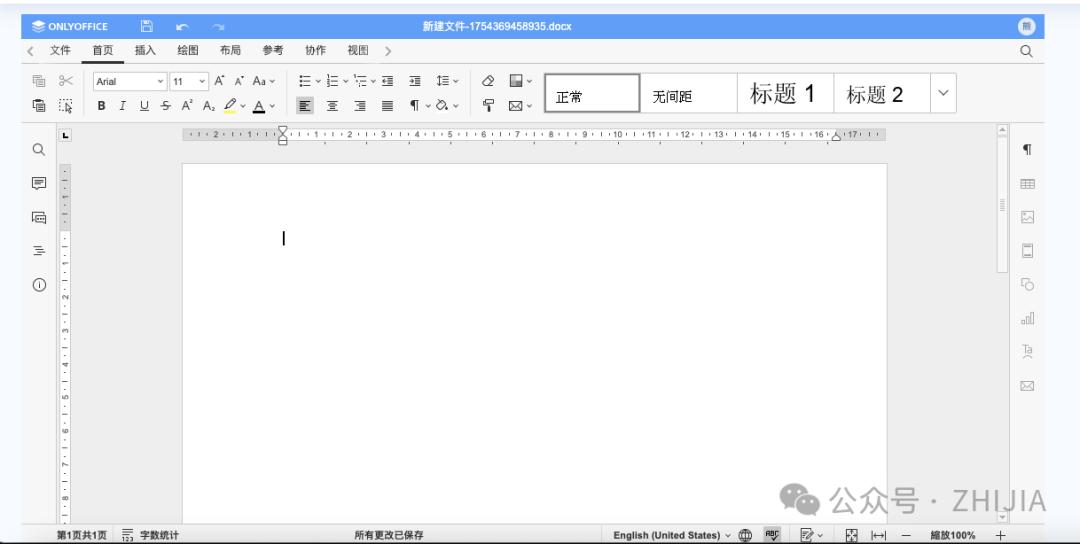Open table settings in right sidebar
Screen dimensions: 1080x544
point(1027,184)
